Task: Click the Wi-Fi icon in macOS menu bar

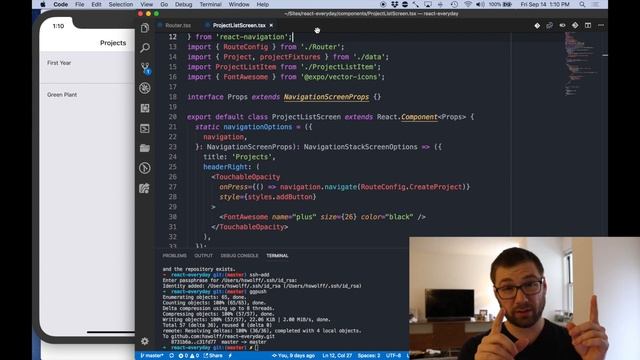Action: [468, 4]
